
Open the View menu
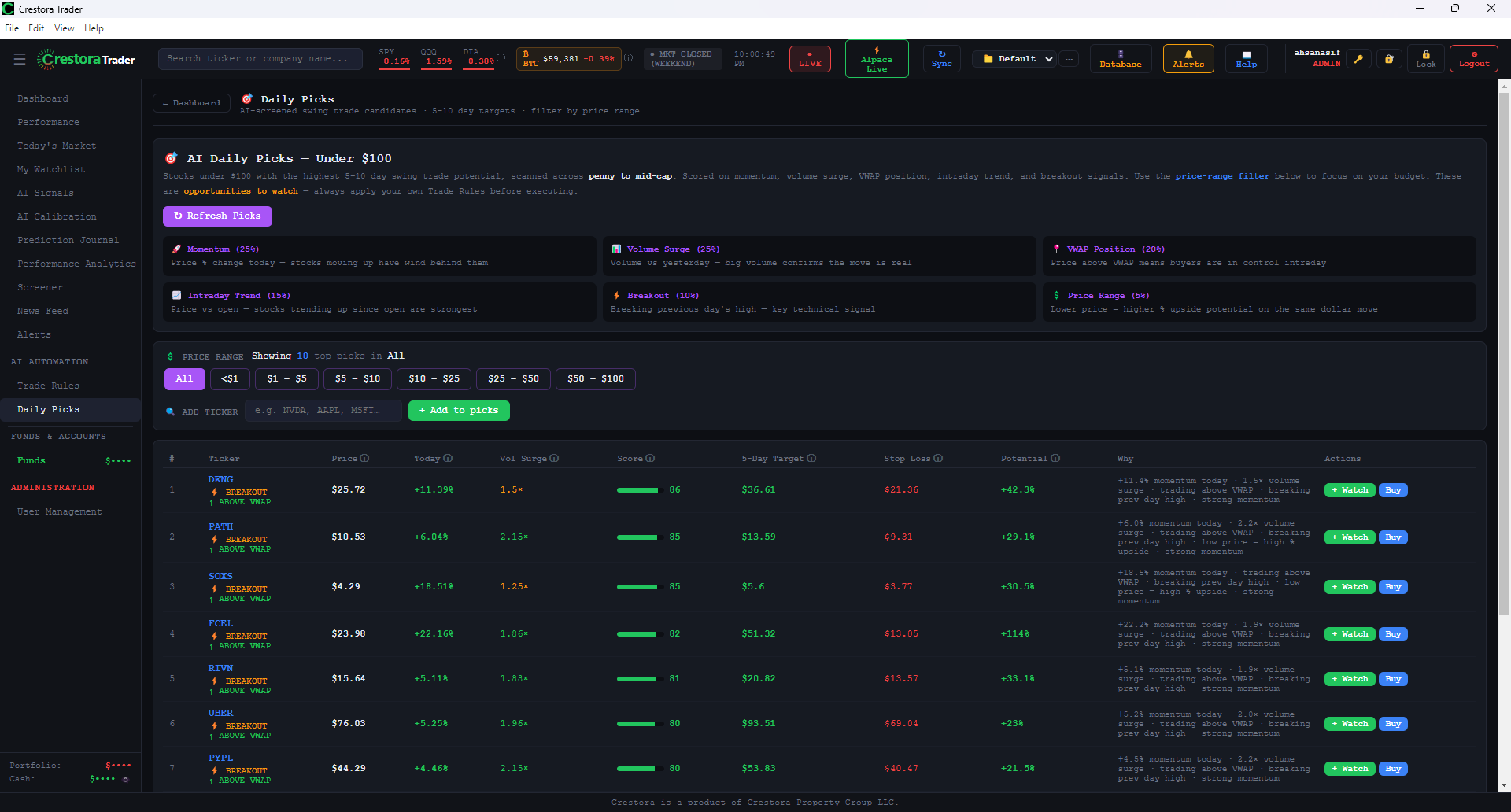64,28
